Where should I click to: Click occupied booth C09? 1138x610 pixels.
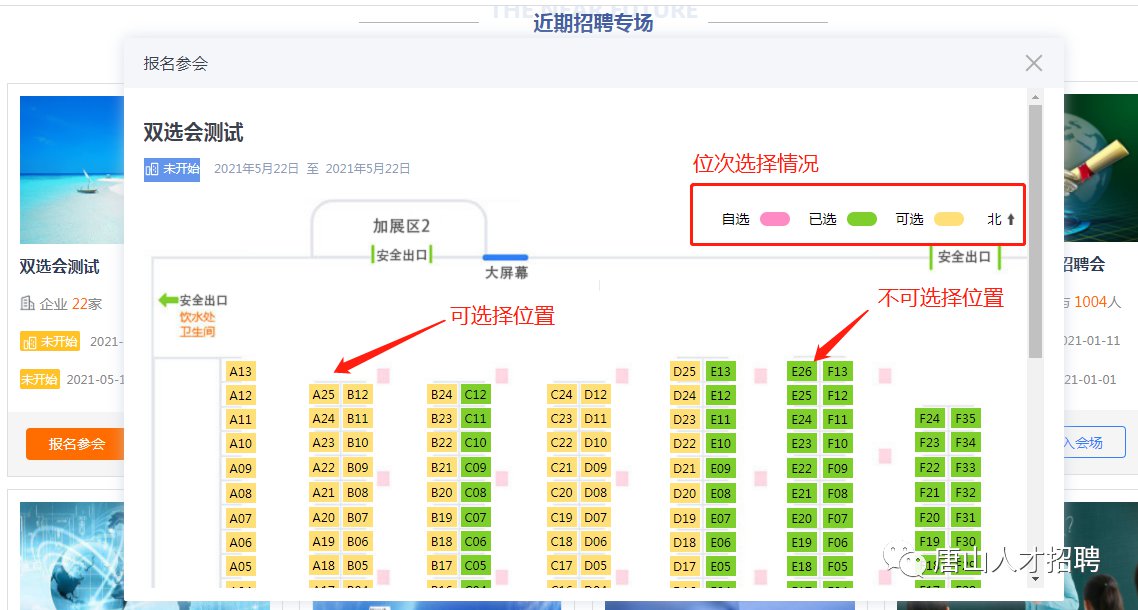[x=475, y=468]
